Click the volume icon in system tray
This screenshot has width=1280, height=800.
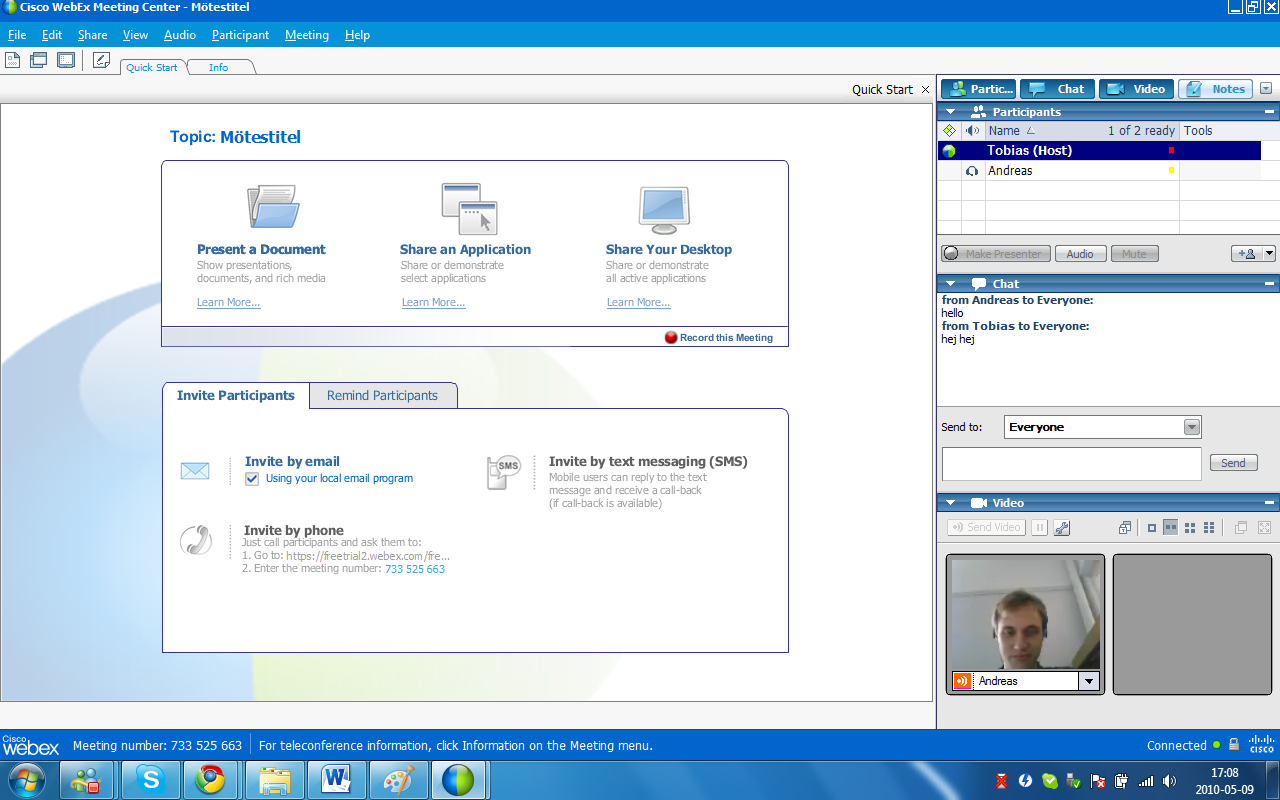pos(1170,781)
